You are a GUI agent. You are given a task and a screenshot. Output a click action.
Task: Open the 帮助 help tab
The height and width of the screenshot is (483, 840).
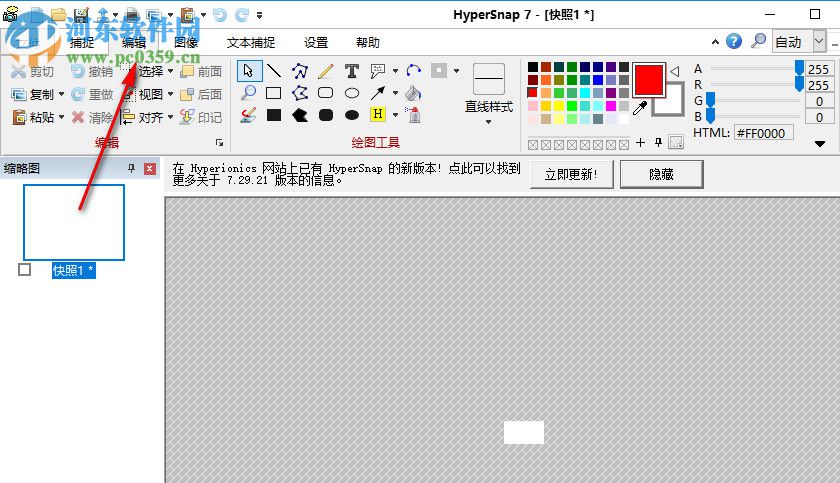(368, 43)
